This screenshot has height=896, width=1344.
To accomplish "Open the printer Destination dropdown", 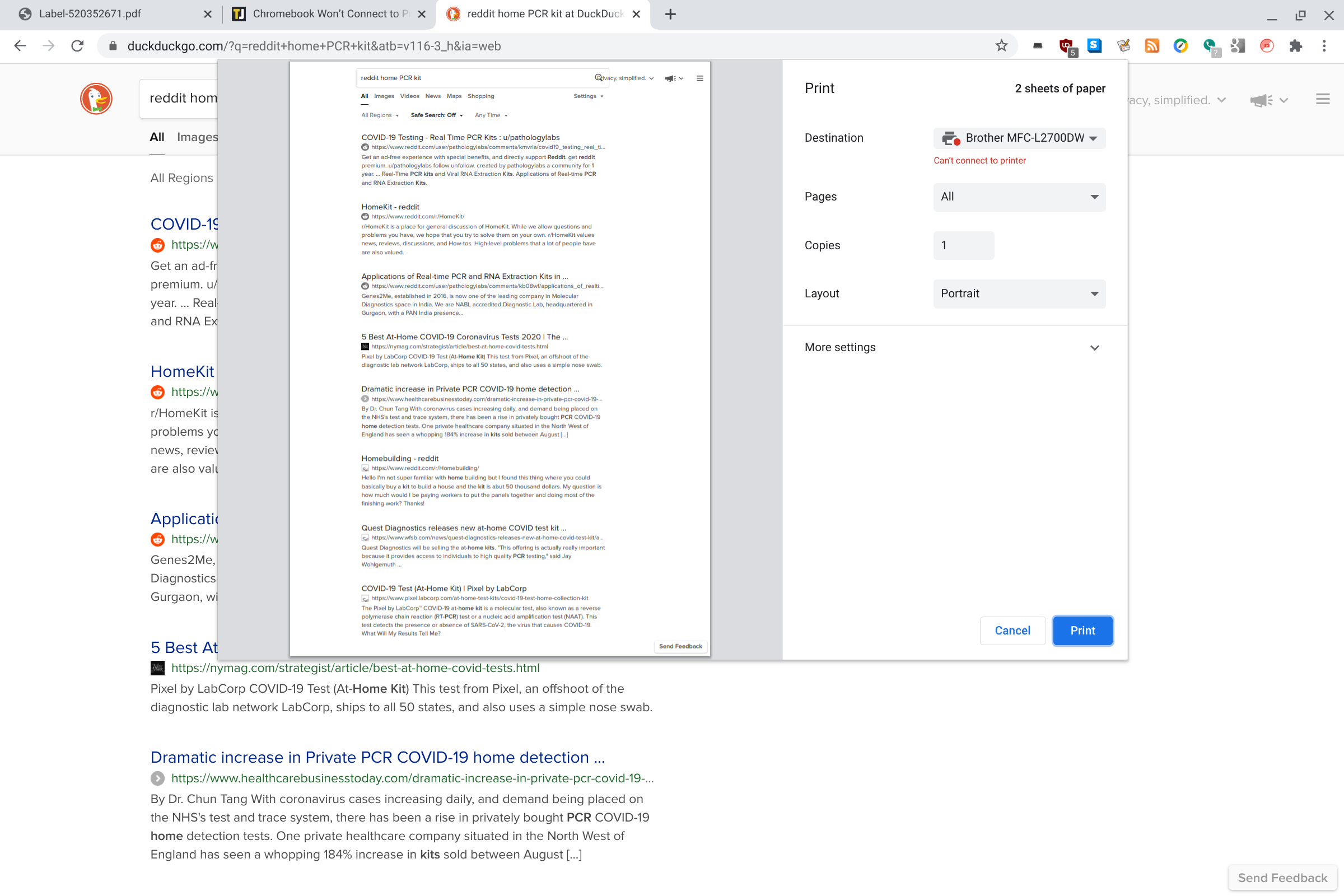I will pos(1019,138).
